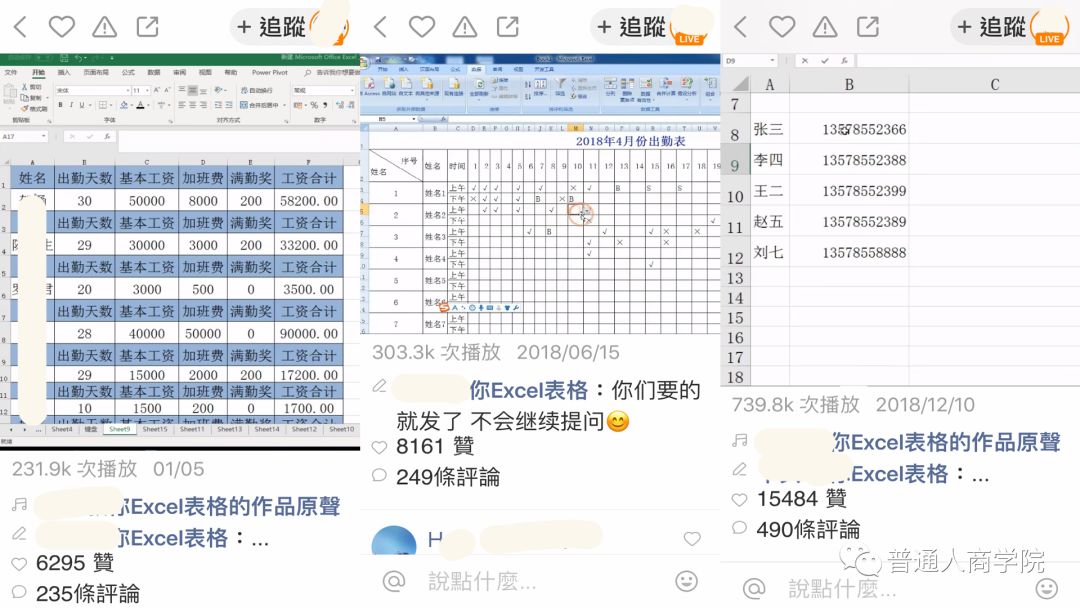1080x608 pixels.
Task: Open the undo history dropdown arrow in left Excel
Action: click(x=85, y=58)
